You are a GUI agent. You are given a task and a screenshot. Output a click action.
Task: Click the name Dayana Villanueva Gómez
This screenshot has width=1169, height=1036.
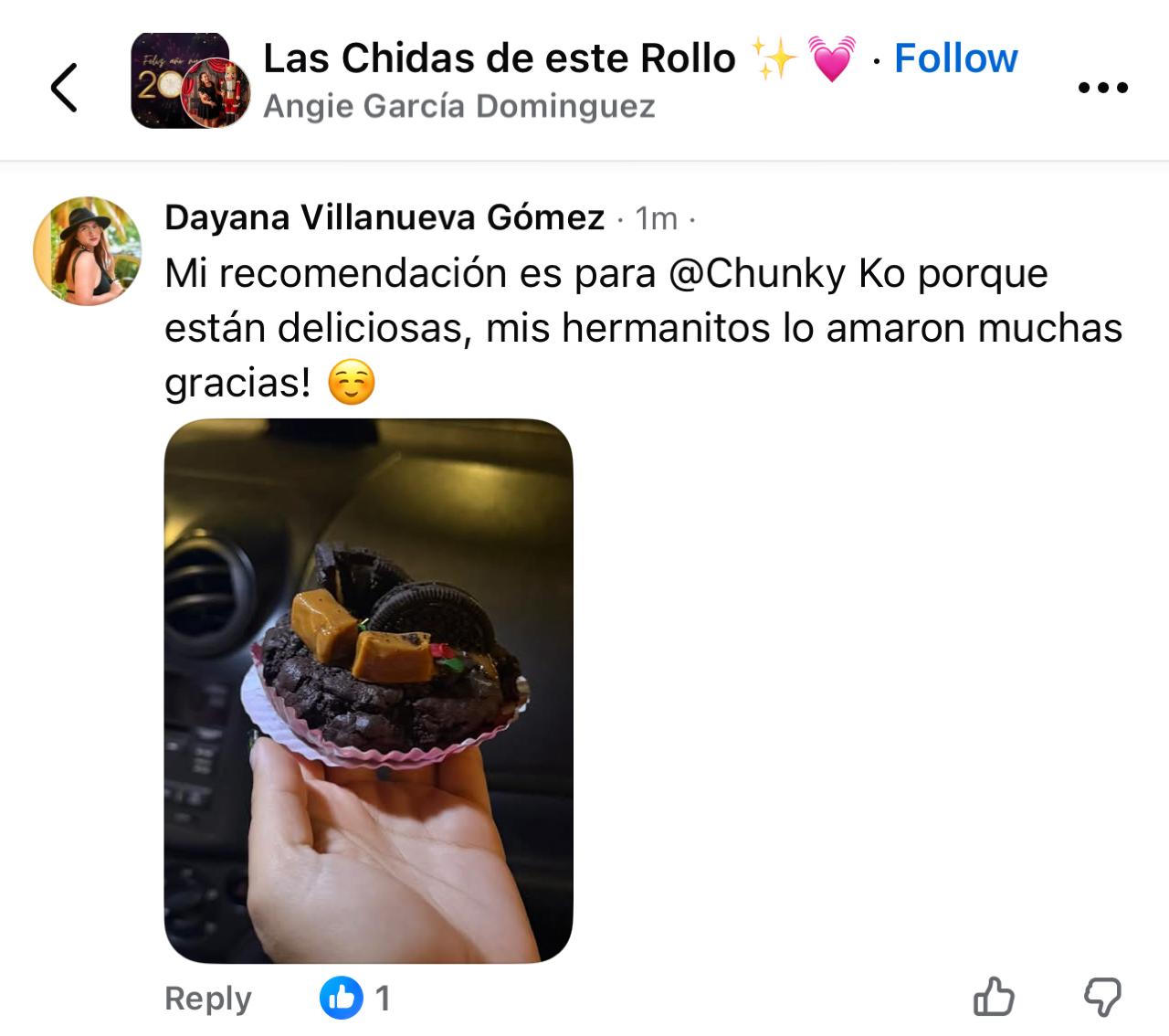(384, 217)
